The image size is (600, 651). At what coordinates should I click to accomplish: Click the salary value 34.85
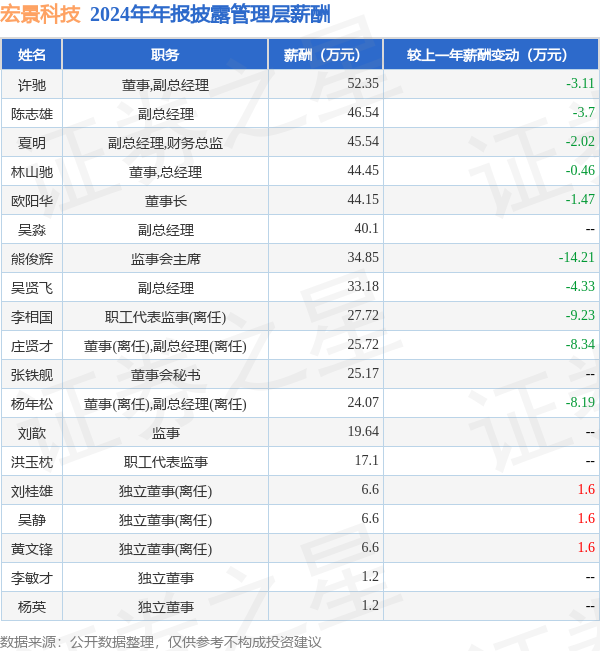point(363,257)
